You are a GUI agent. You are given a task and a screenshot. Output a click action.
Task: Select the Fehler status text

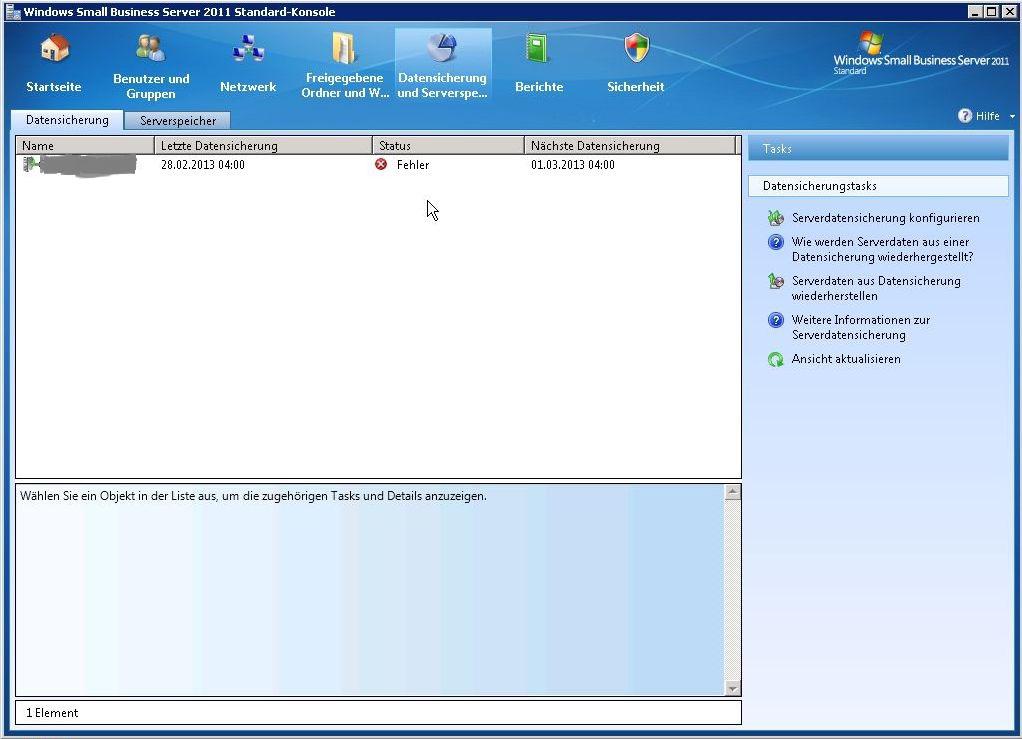(x=413, y=165)
